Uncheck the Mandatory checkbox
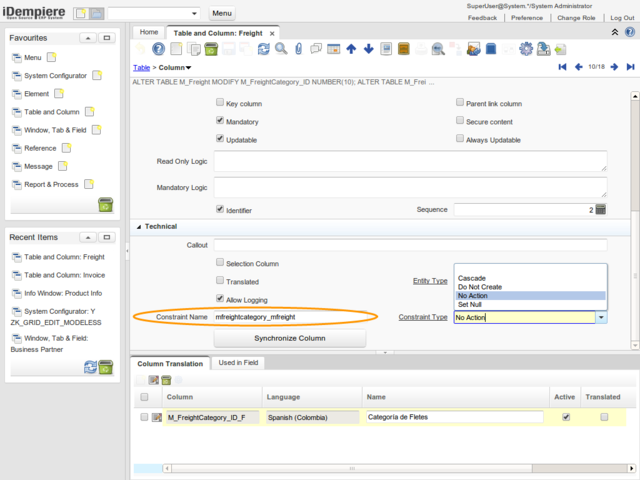 (x=220, y=121)
